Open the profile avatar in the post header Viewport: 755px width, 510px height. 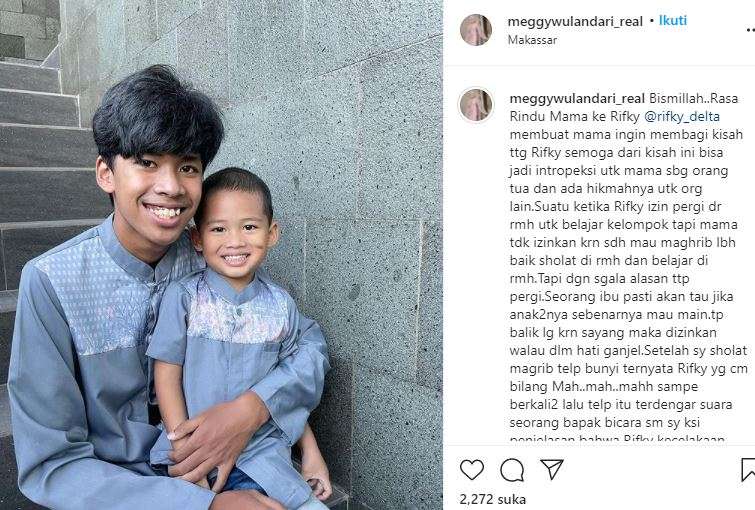(476, 29)
